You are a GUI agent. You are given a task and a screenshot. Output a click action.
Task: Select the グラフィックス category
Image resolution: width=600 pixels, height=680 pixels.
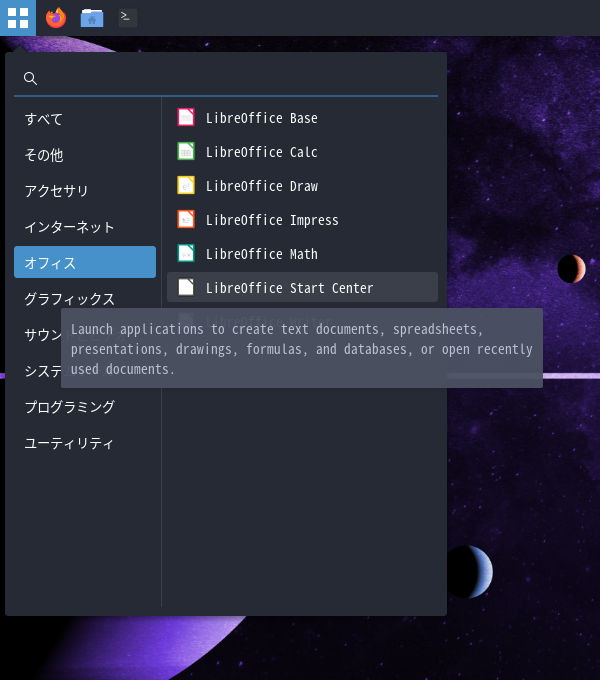click(x=85, y=298)
